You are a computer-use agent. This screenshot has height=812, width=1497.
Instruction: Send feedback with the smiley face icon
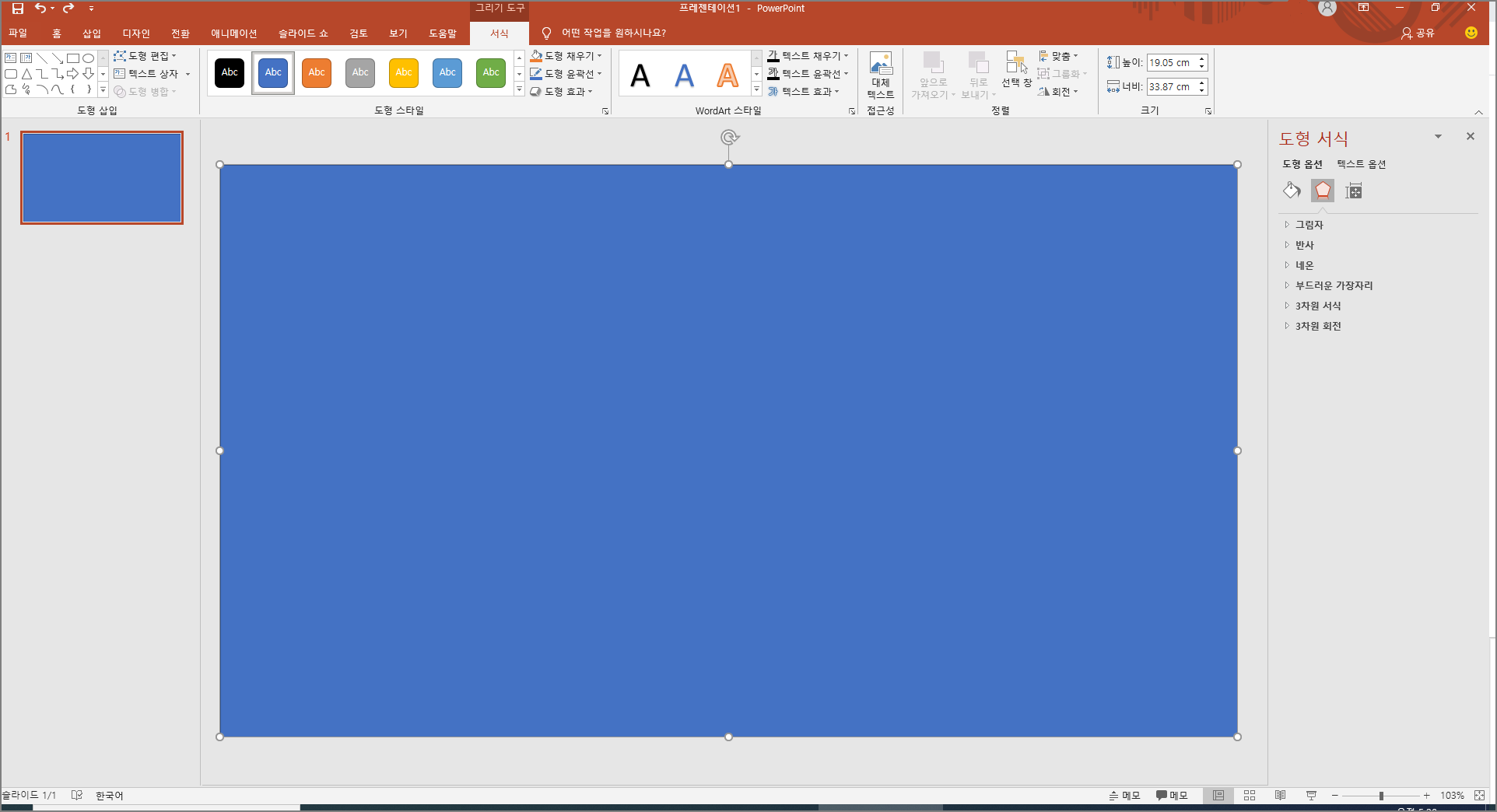coord(1471,33)
